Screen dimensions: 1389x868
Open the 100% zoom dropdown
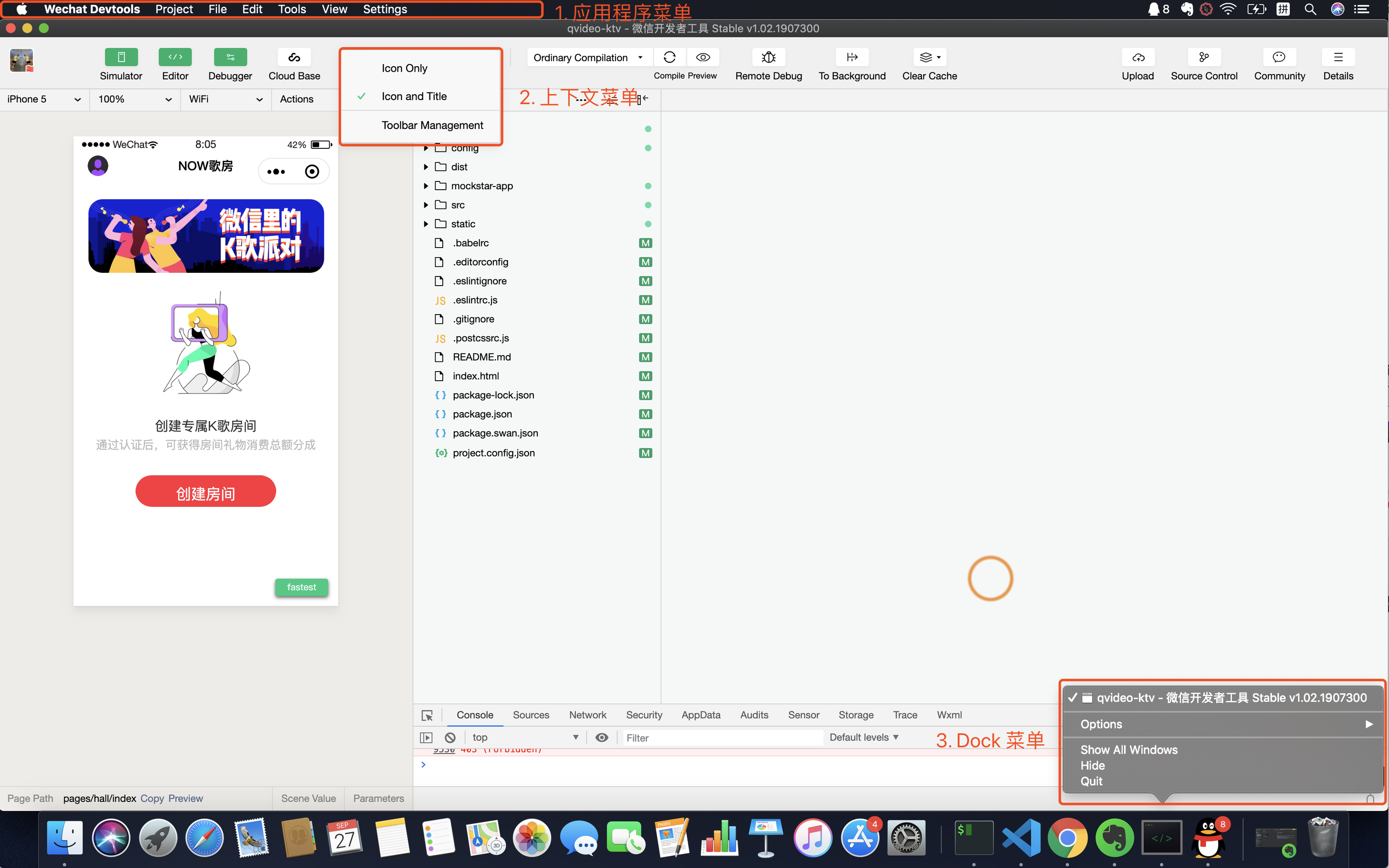pos(135,99)
